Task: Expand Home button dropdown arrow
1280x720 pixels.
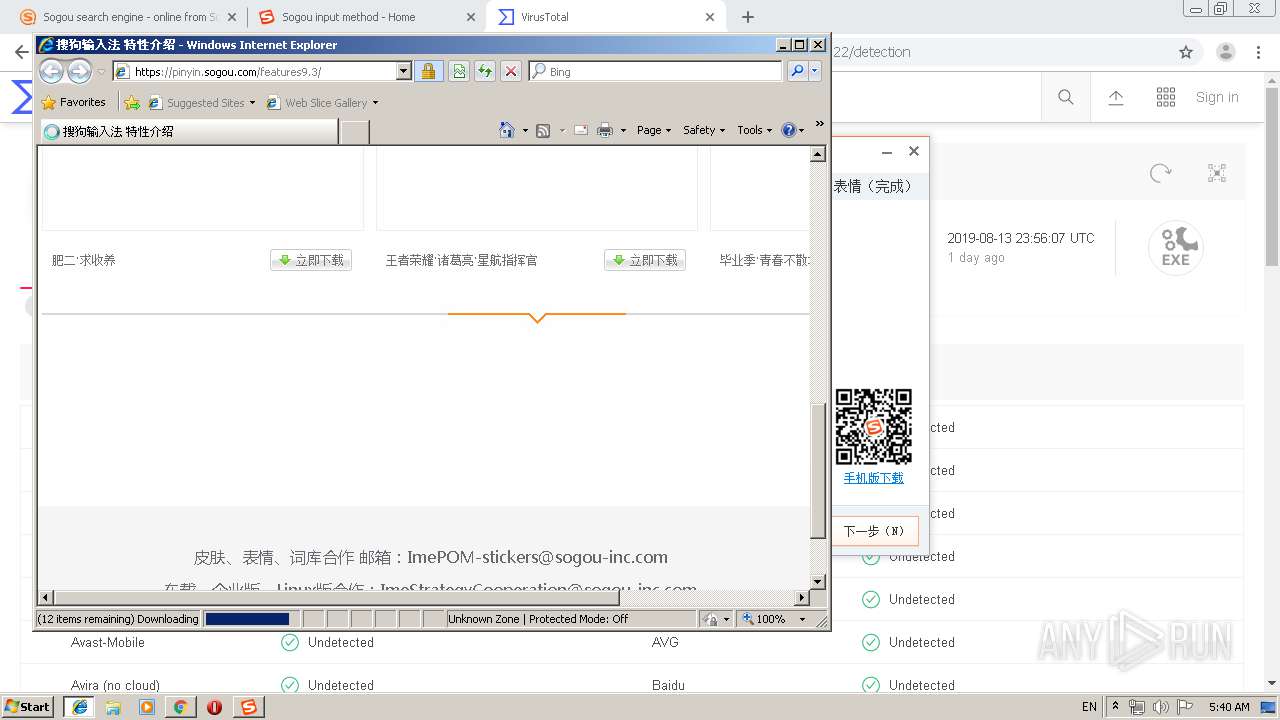Action: tap(525, 130)
